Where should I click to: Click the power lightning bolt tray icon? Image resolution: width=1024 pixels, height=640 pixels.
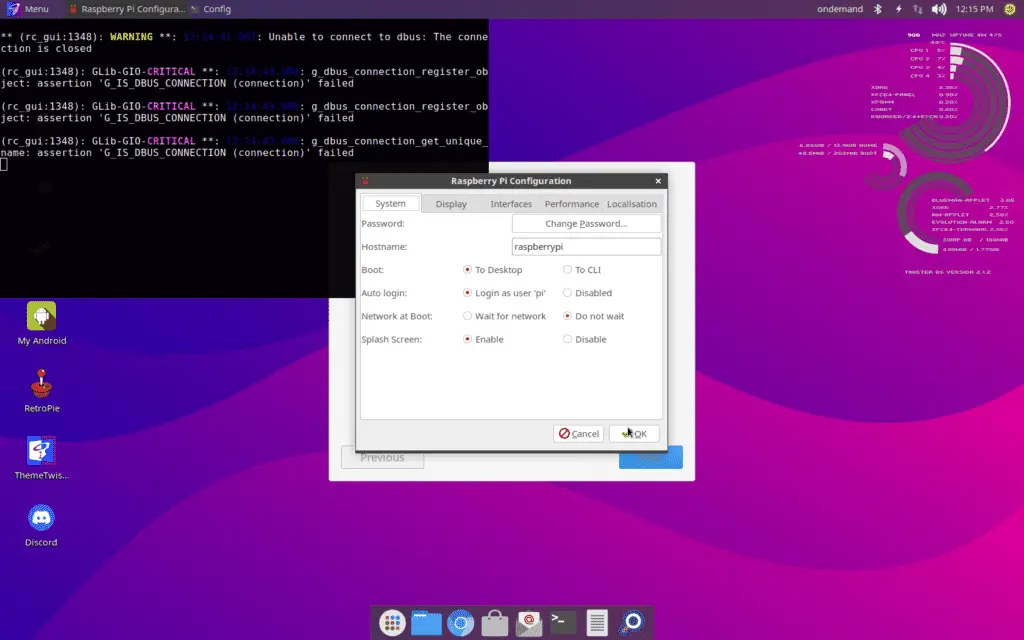[x=898, y=9]
